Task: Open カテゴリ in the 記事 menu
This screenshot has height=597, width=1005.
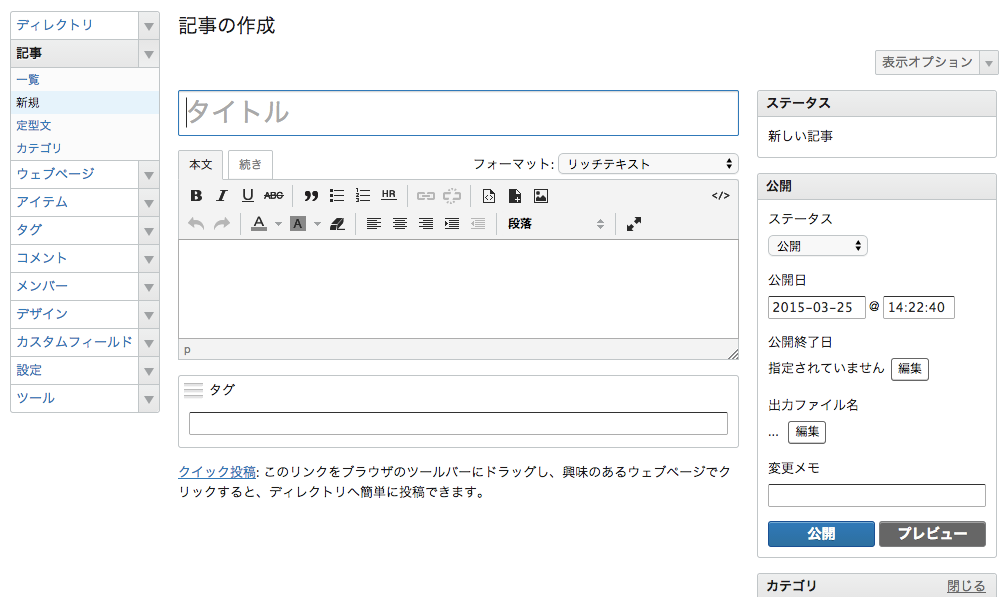Action: (x=38, y=148)
